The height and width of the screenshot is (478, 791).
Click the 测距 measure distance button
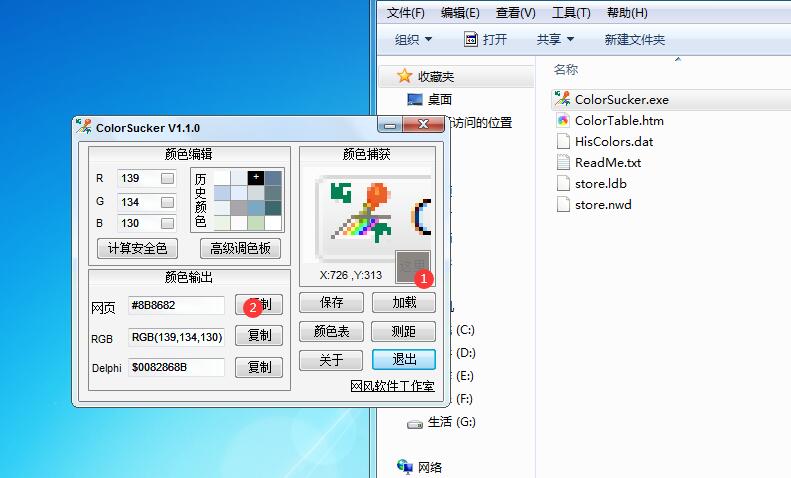tap(404, 331)
